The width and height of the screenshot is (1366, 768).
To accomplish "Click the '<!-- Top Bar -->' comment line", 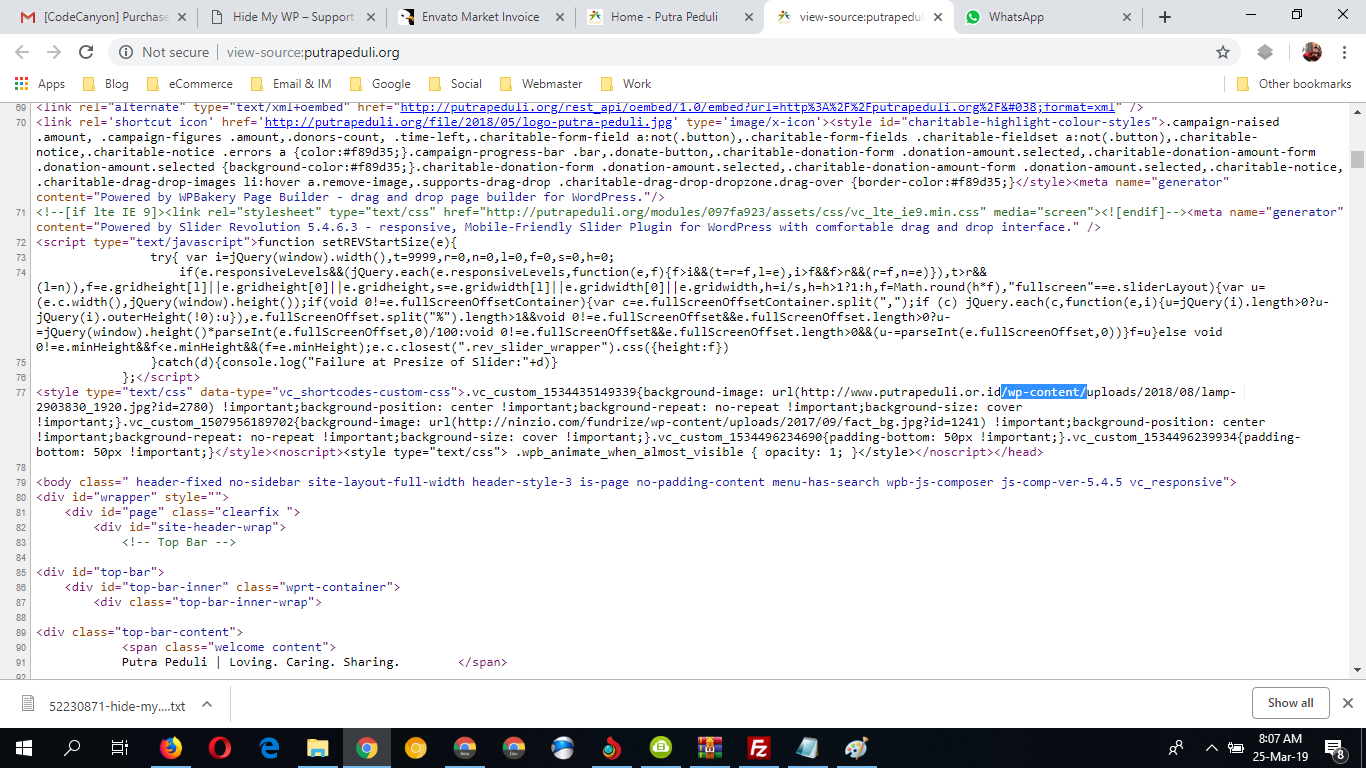I will pyautogui.click(x=179, y=542).
